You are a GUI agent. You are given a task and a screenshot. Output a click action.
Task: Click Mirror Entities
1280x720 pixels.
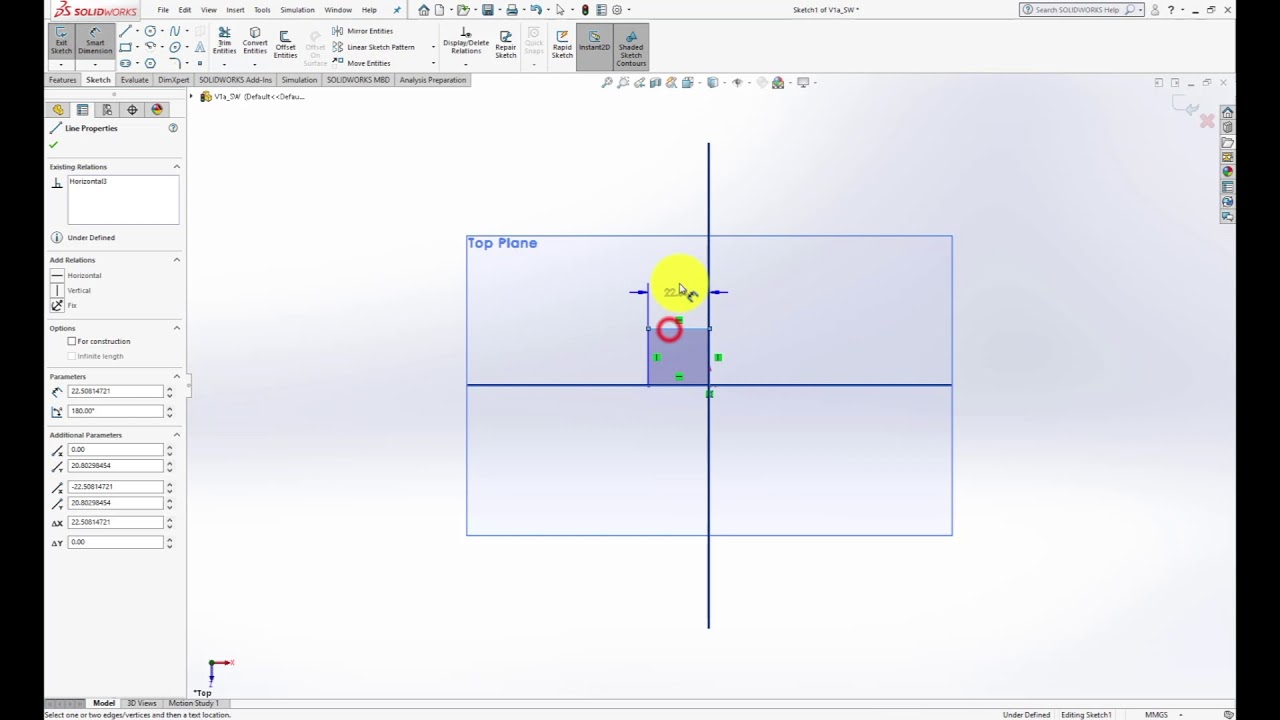[x=362, y=31]
